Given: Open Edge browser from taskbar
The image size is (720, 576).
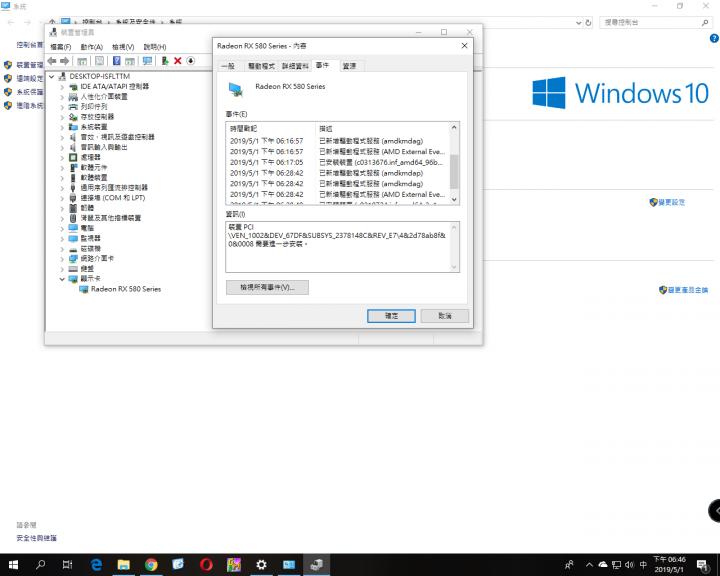Looking at the screenshot, I should (x=96, y=565).
